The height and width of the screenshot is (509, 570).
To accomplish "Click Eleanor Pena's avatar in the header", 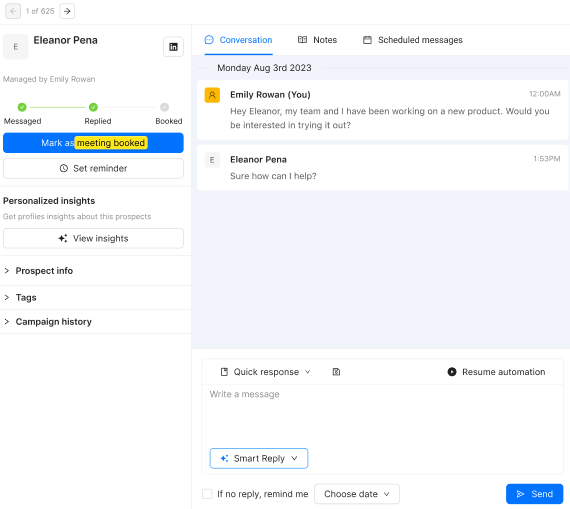I will tap(16, 47).
